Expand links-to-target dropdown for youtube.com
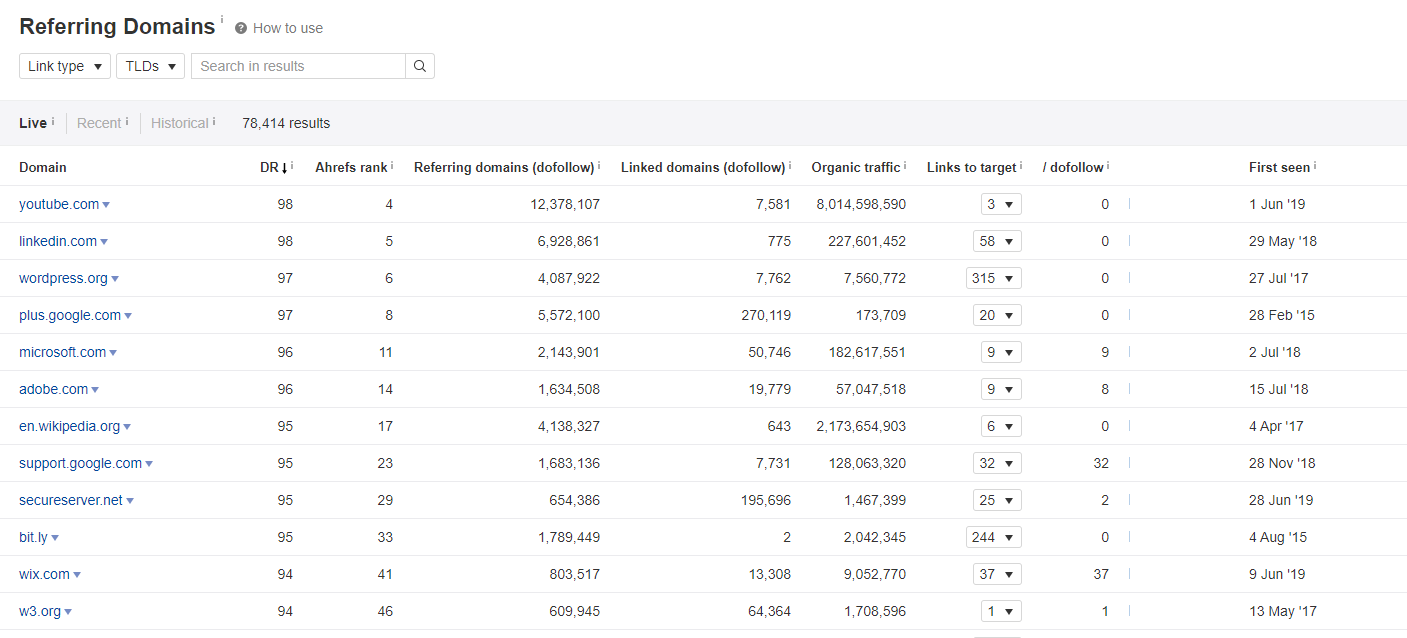The image size is (1407, 638). [1001, 204]
